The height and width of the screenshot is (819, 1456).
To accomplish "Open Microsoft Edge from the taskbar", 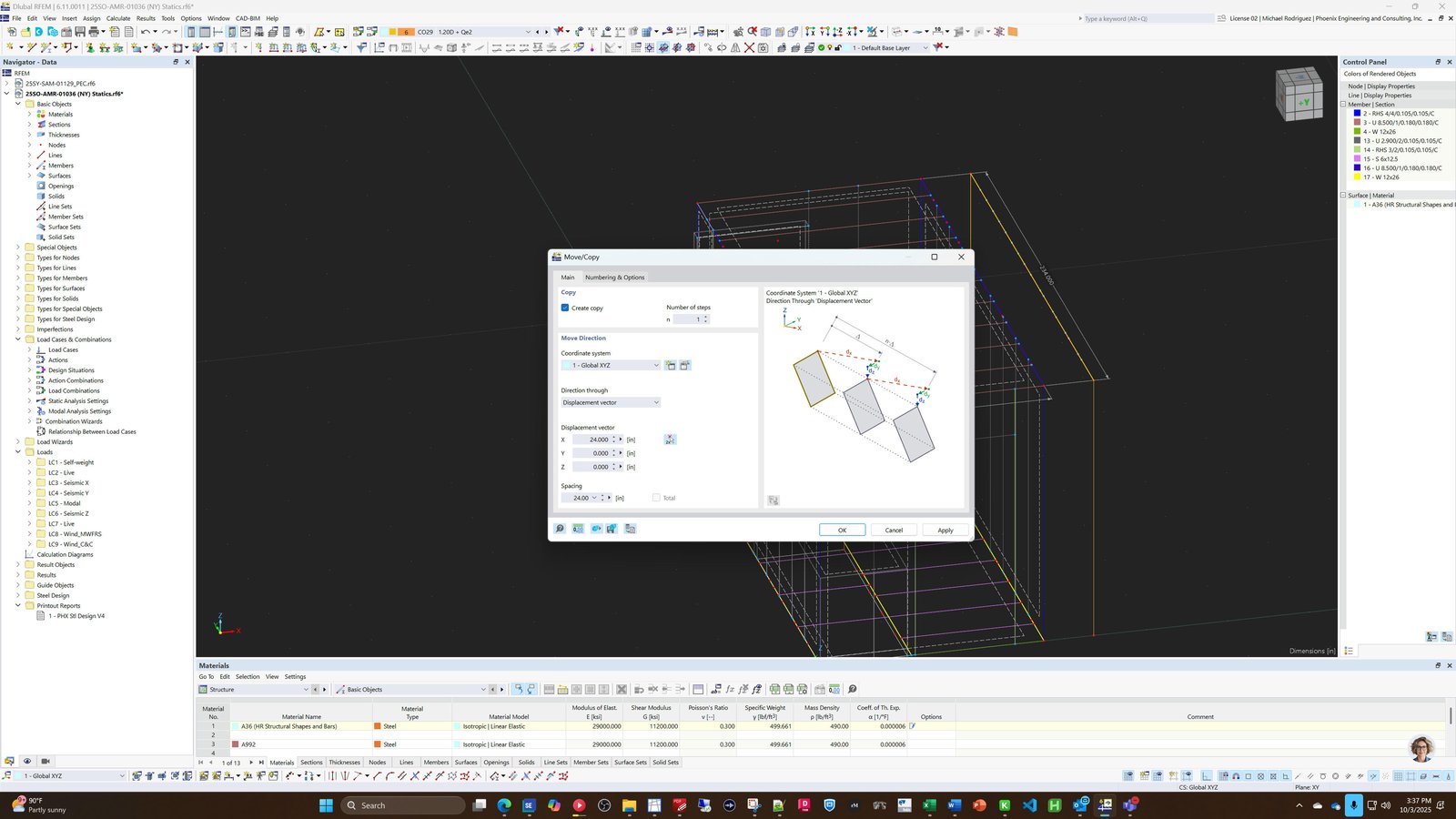I will coord(504,805).
